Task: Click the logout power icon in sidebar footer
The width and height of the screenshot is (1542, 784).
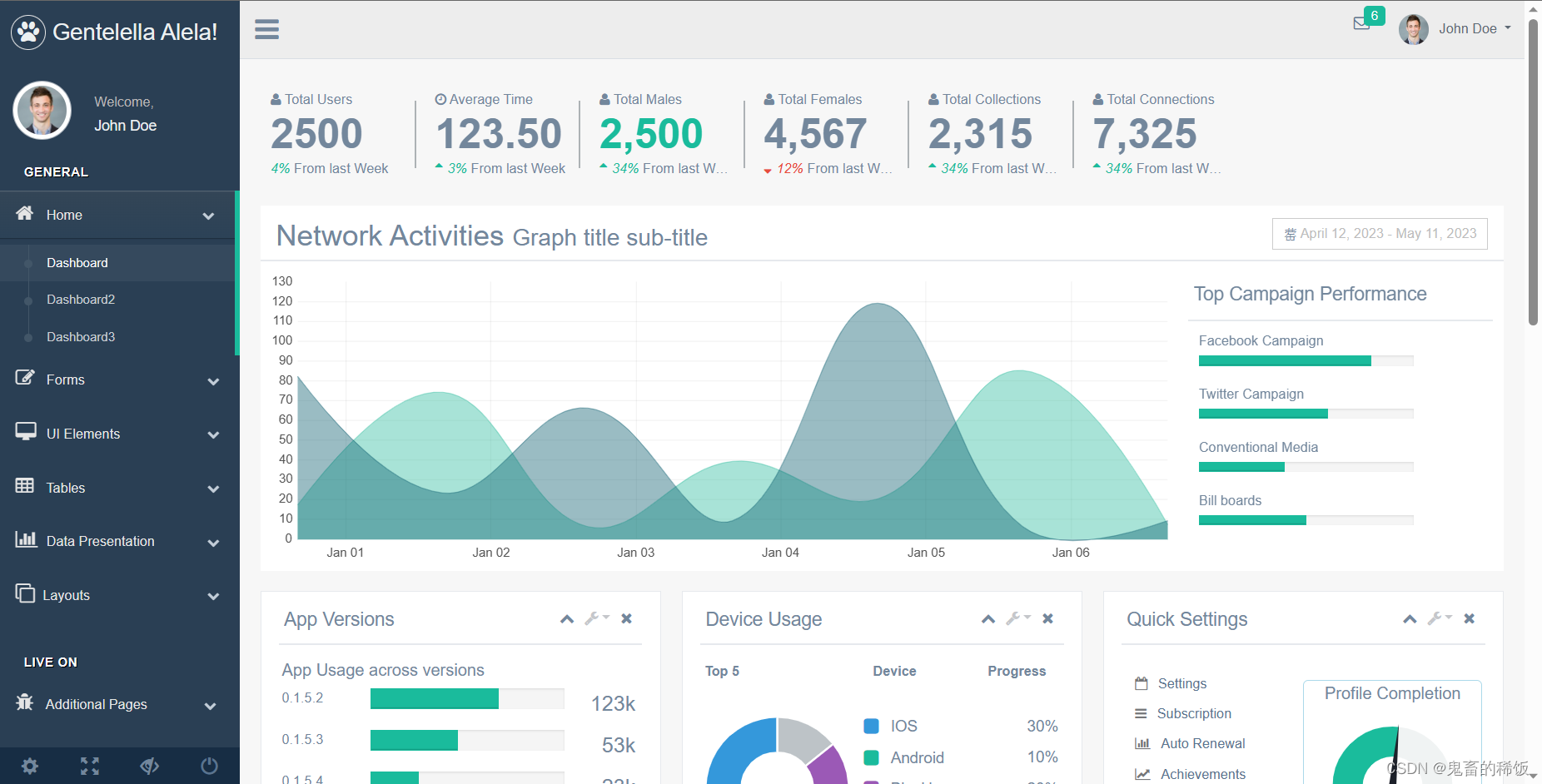Action: [x=210, y=766]
